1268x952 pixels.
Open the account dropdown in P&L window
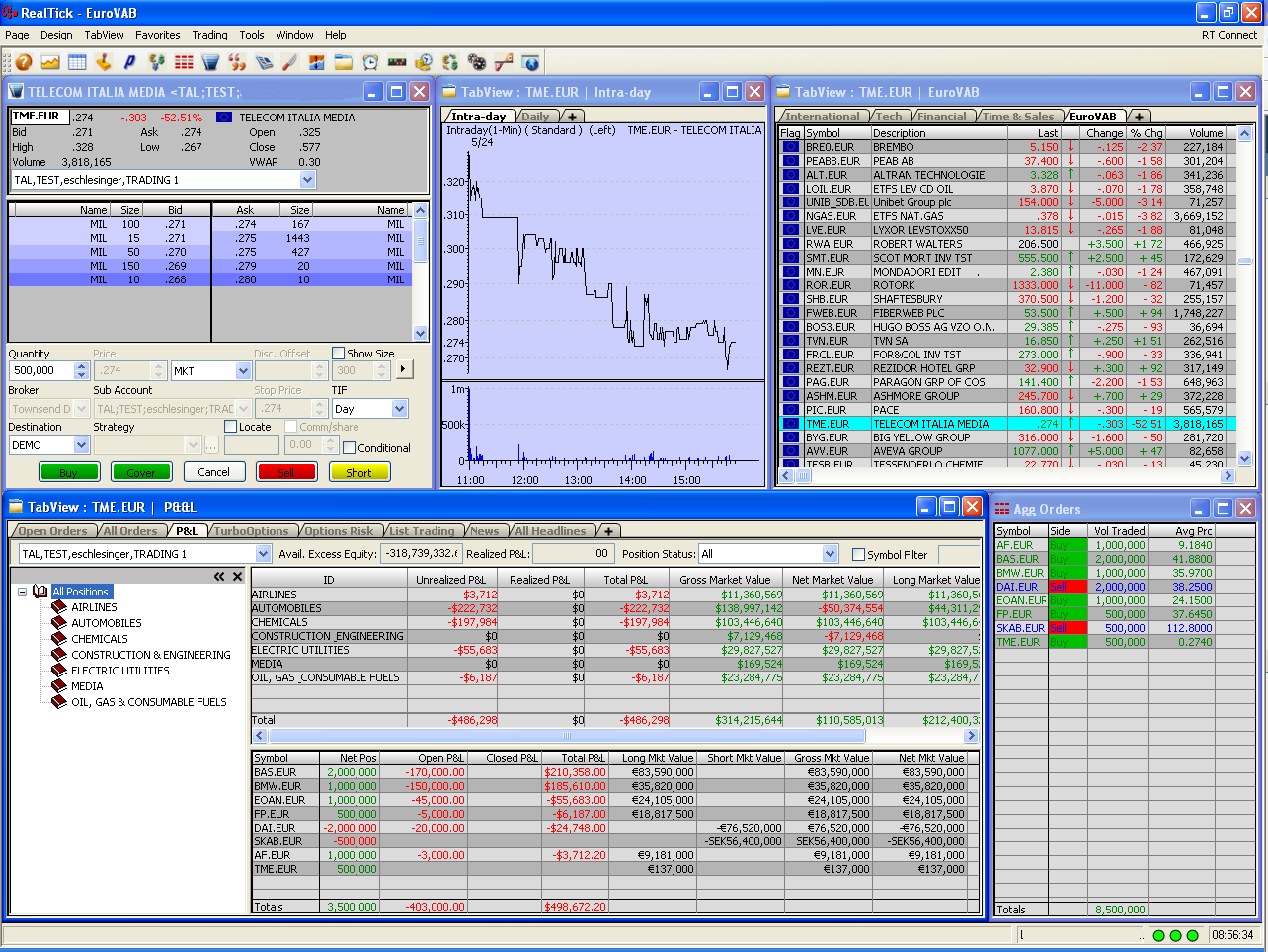tap(264, 554)
